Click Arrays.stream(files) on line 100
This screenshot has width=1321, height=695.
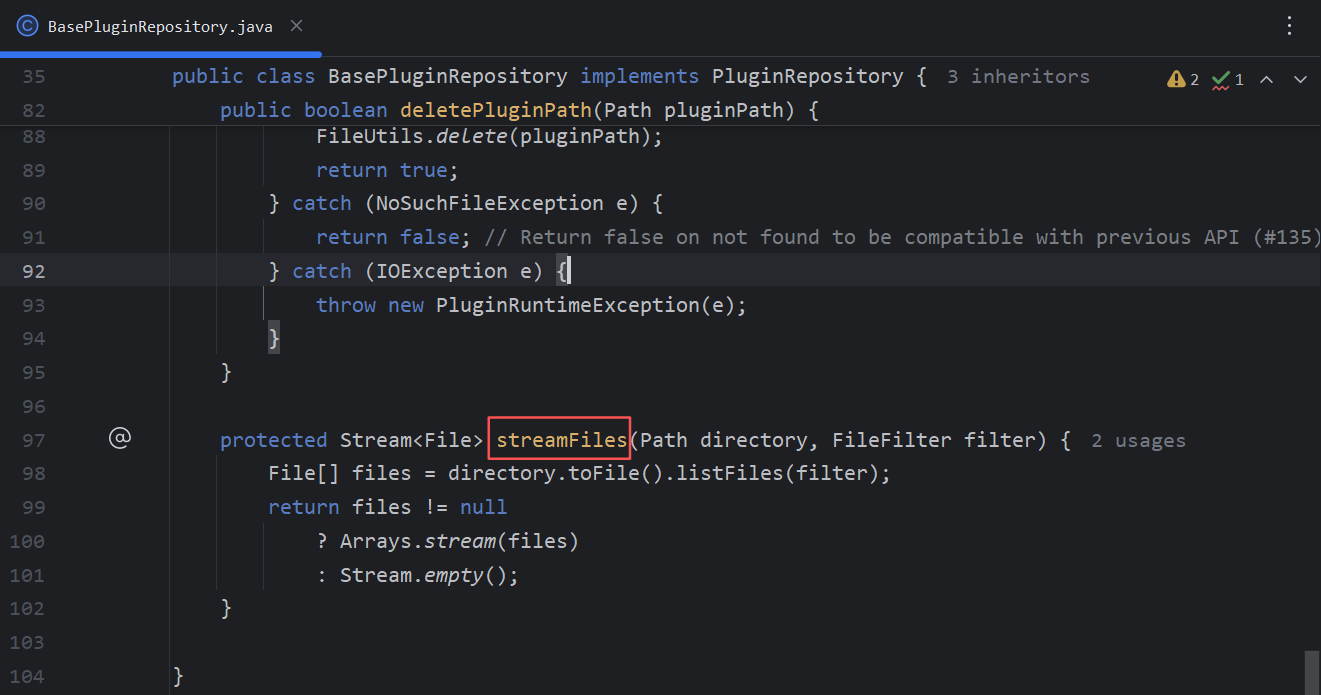(459, 541)
